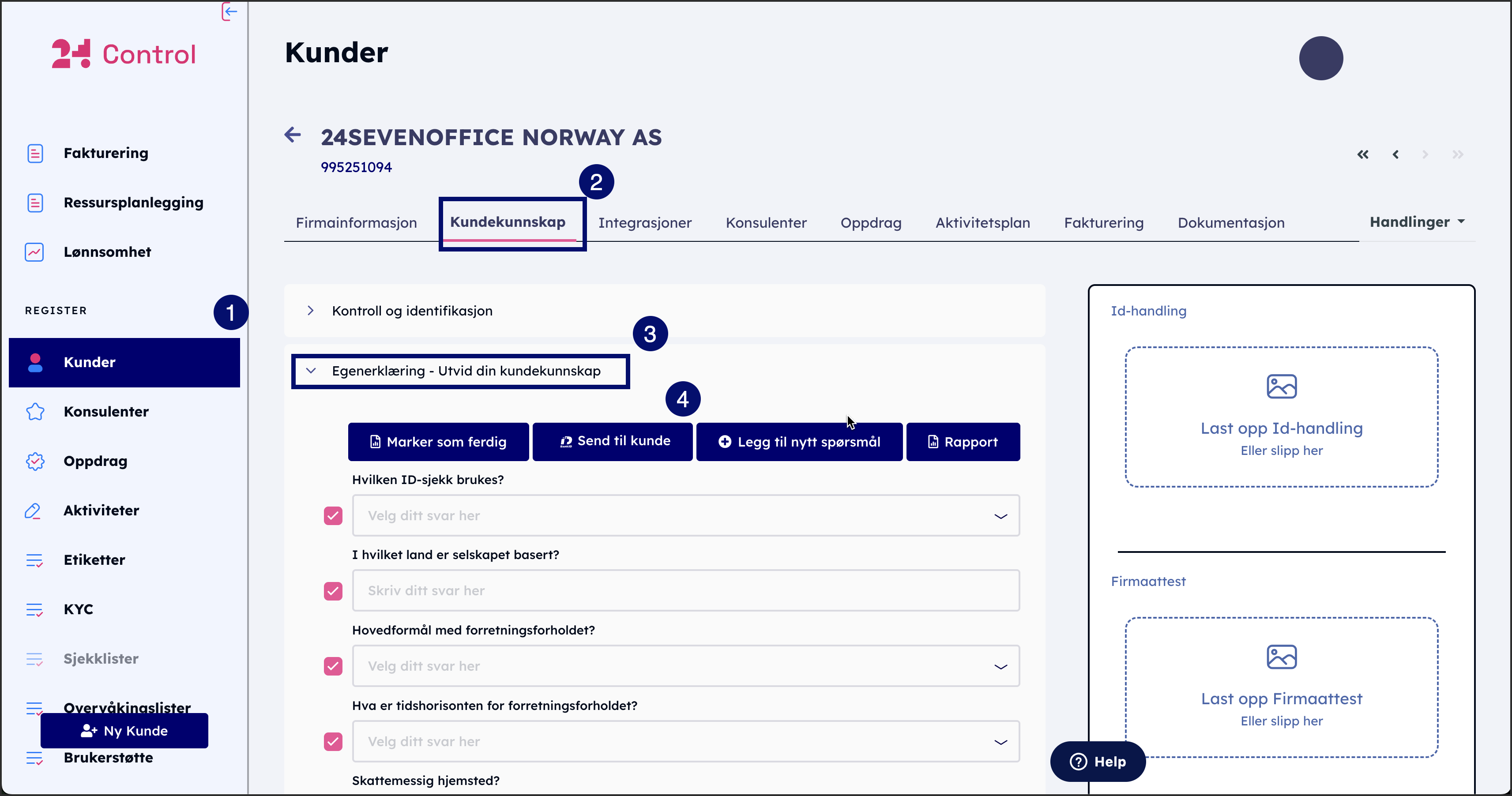Toggle checkbox for land selskapet basert

pyautogui.click(x=333, y=590)
